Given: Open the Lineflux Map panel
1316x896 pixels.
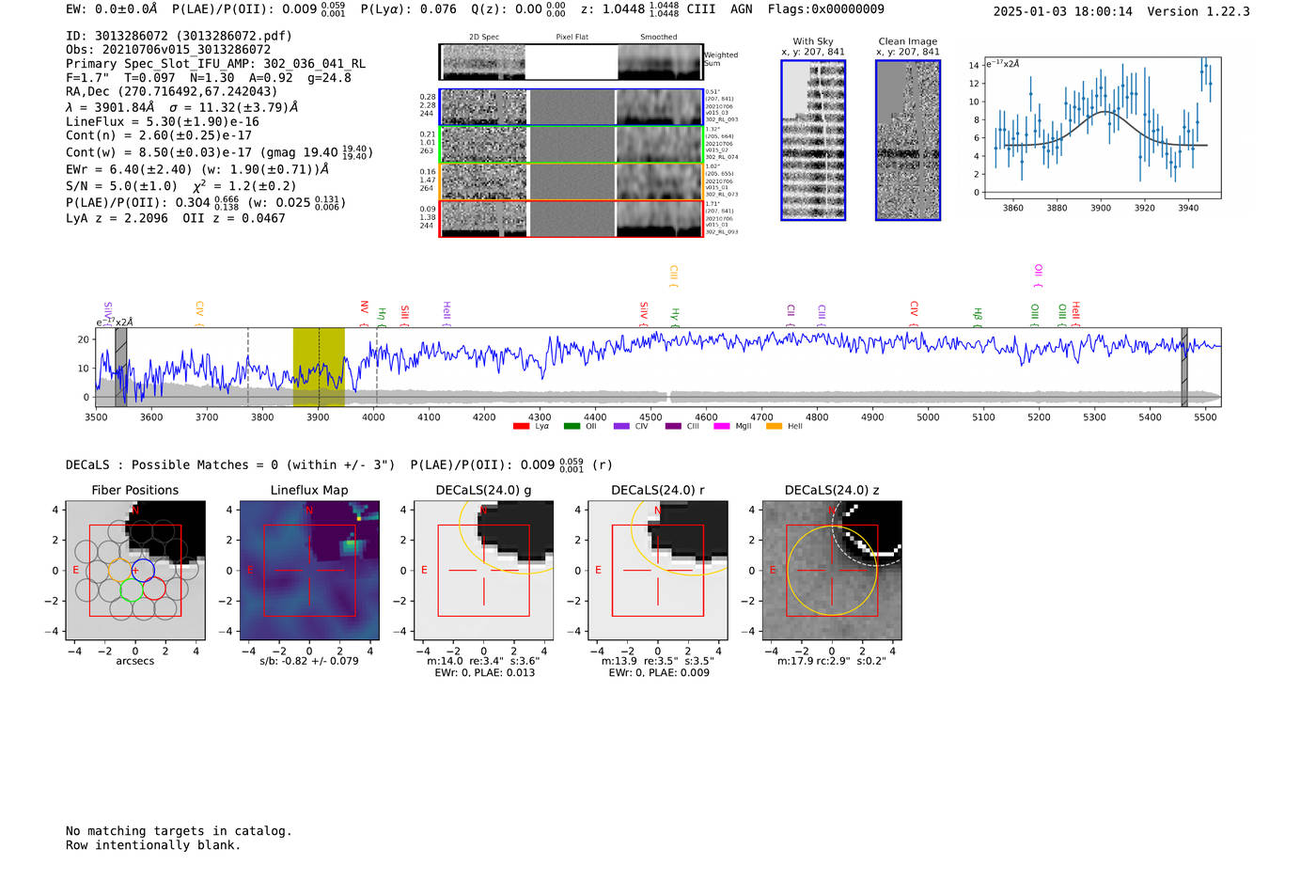Looking at the screenshot, I should point(310,571).
